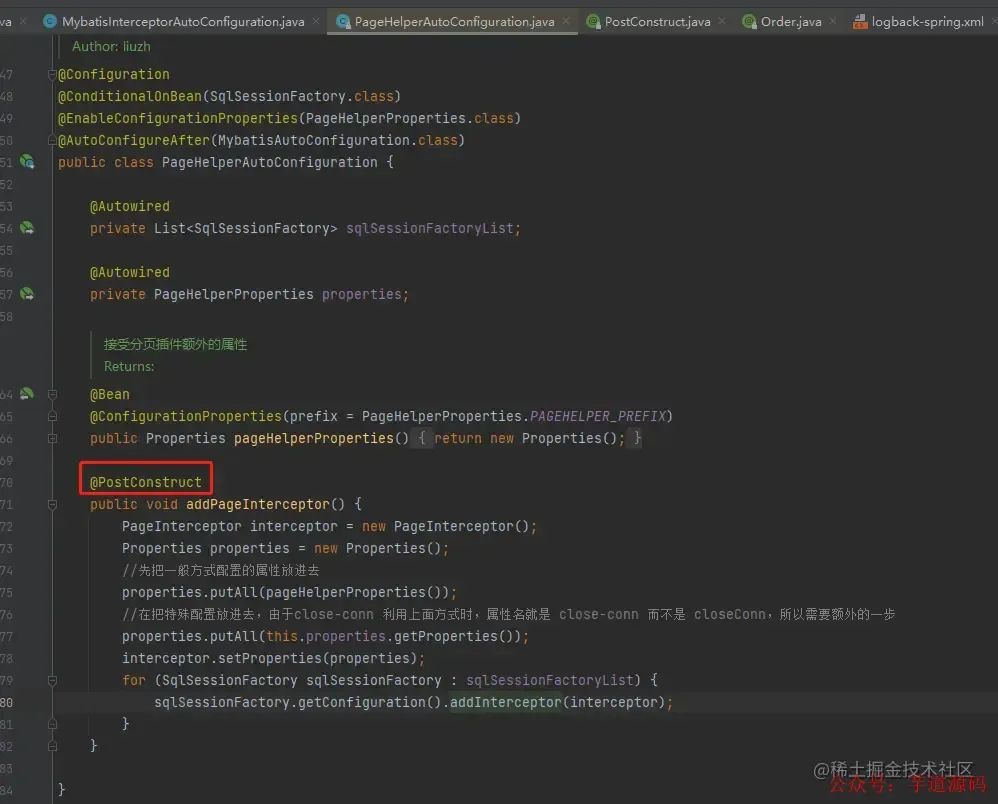The width and height of the screenshot is (998, 804).
Task: Switch to the PostConstruct.java tab
Action: click(655, 20)
